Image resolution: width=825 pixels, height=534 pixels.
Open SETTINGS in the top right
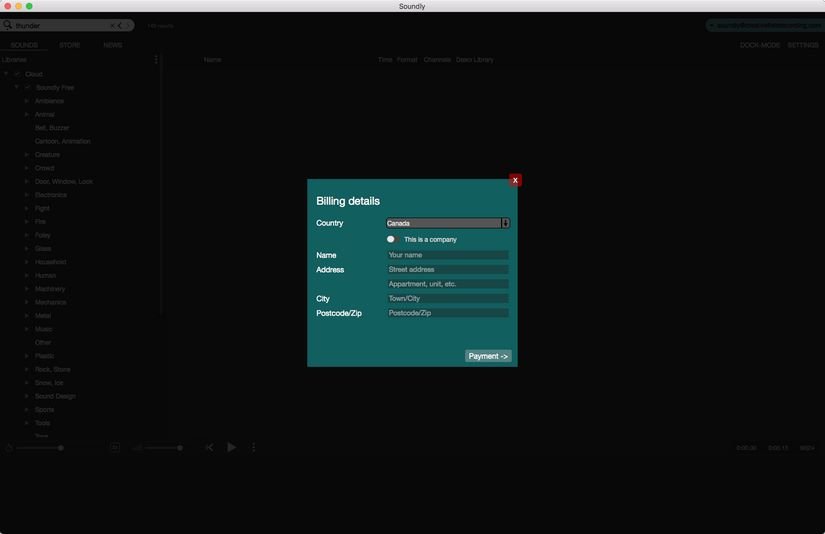802,45
